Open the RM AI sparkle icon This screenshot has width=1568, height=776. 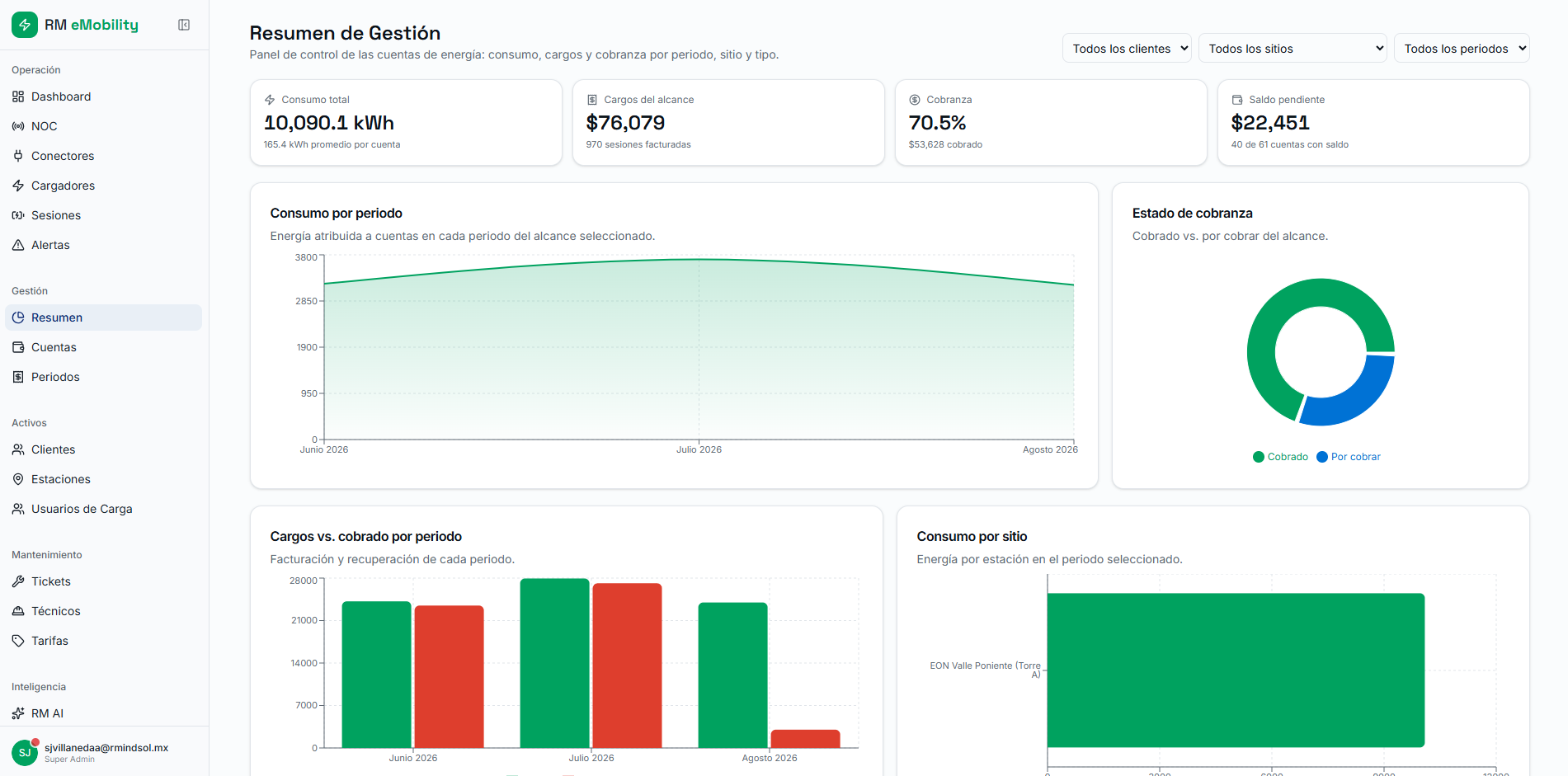pyautogui.click(x=18, y=713)
